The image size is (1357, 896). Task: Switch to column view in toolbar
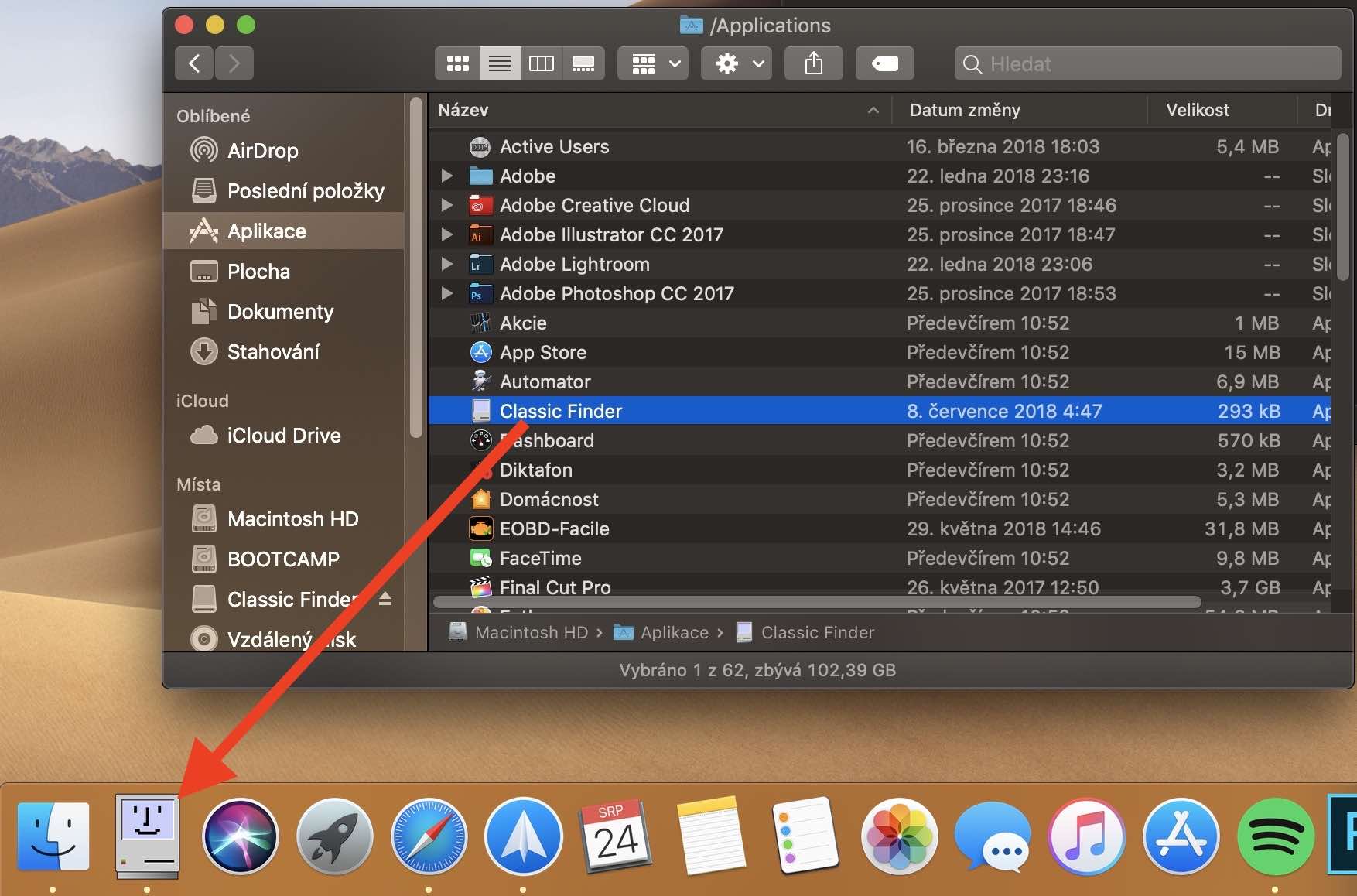click(x=541, y=63)
